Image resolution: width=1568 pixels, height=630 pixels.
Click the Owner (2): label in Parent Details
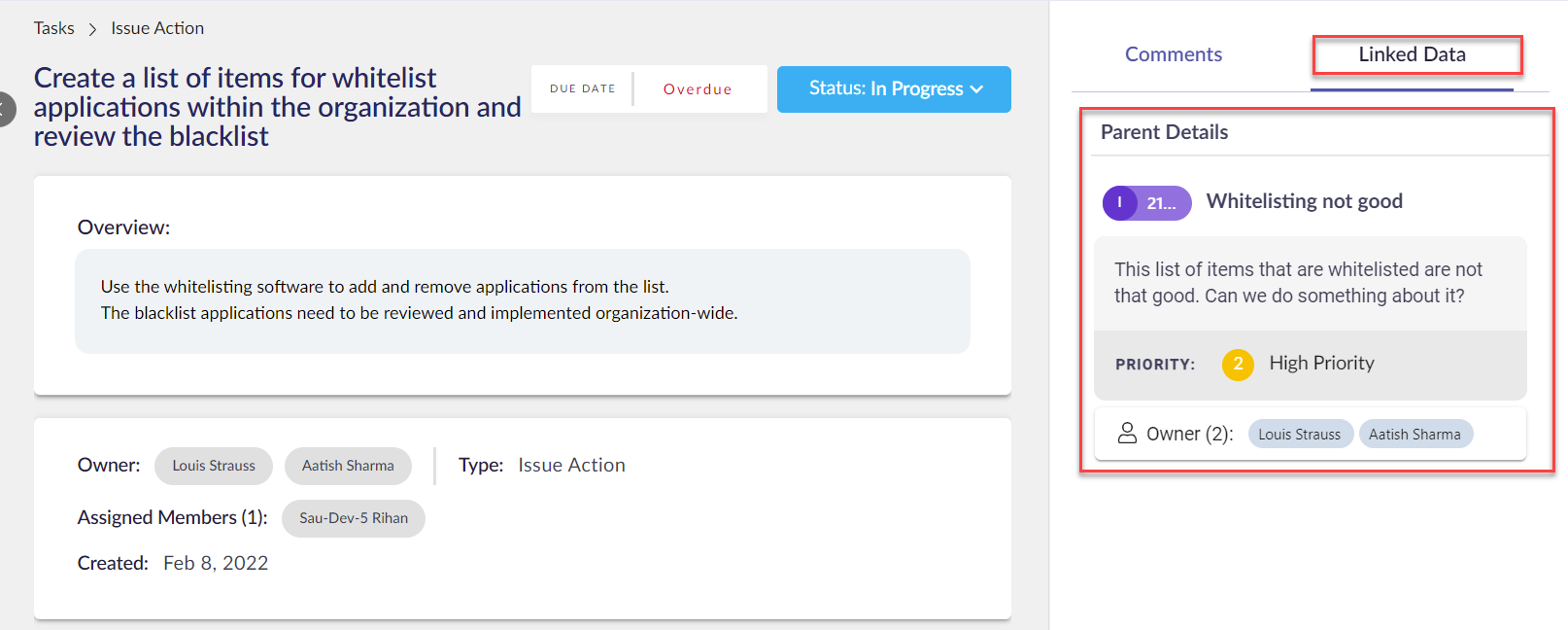click(1189, 435)
